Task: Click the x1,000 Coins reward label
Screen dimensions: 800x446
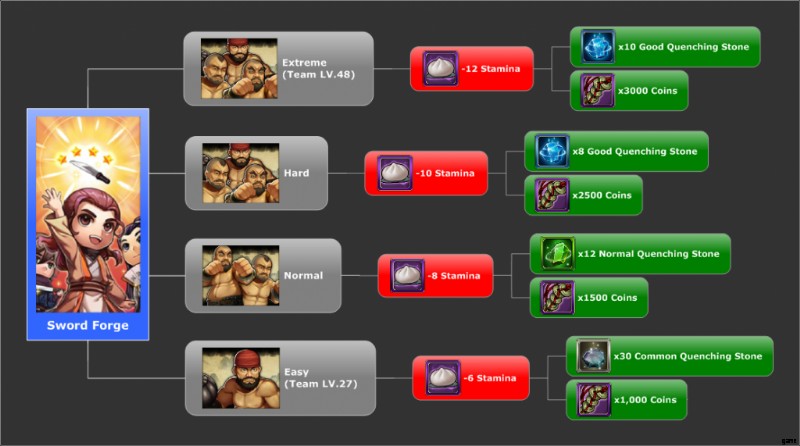Action: [x=645, y=400]
